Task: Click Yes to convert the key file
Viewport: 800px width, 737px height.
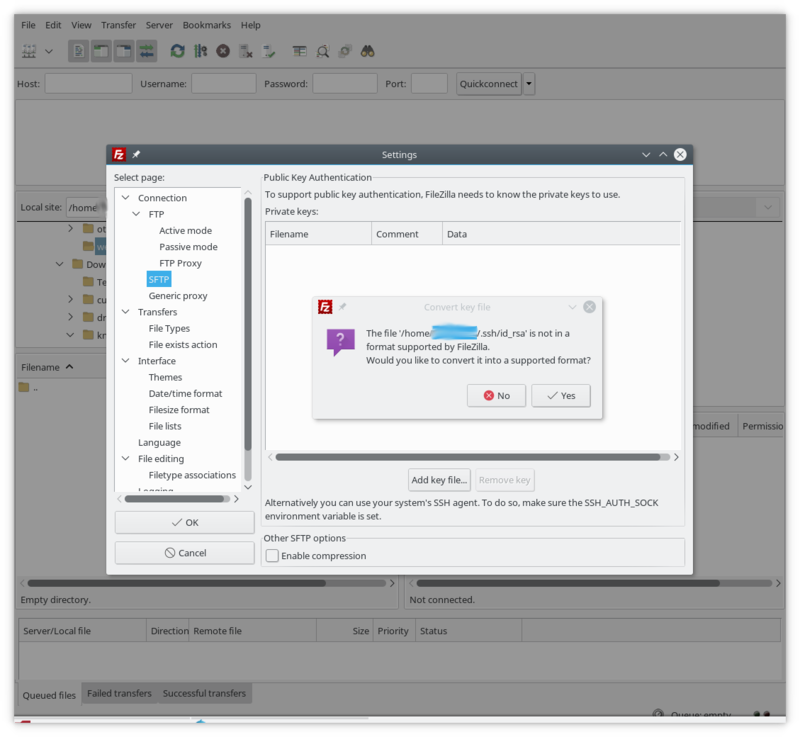Action: click(x=561, y=396)
